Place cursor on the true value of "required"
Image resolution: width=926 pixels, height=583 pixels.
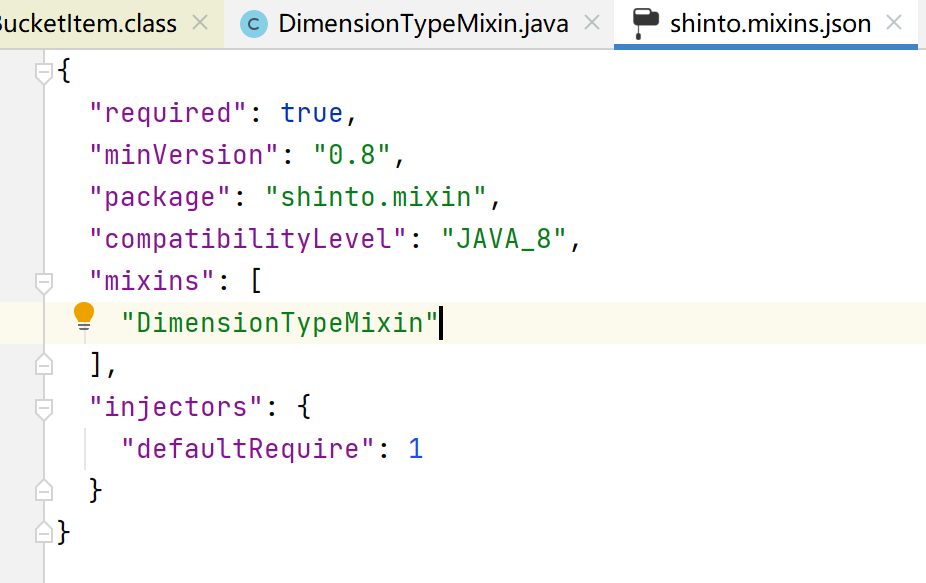312,114
